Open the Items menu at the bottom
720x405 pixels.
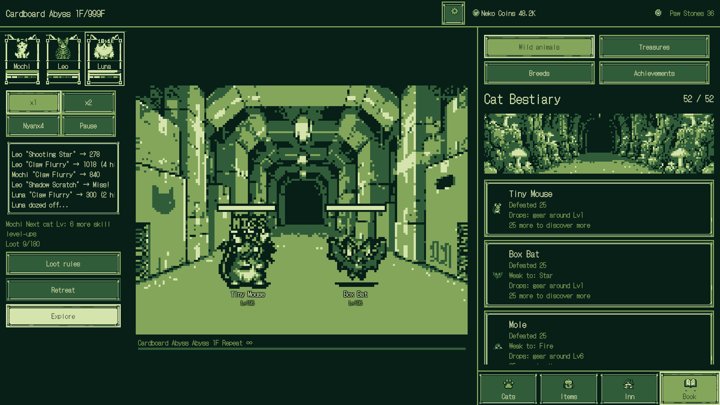click(x=568, y=389)
